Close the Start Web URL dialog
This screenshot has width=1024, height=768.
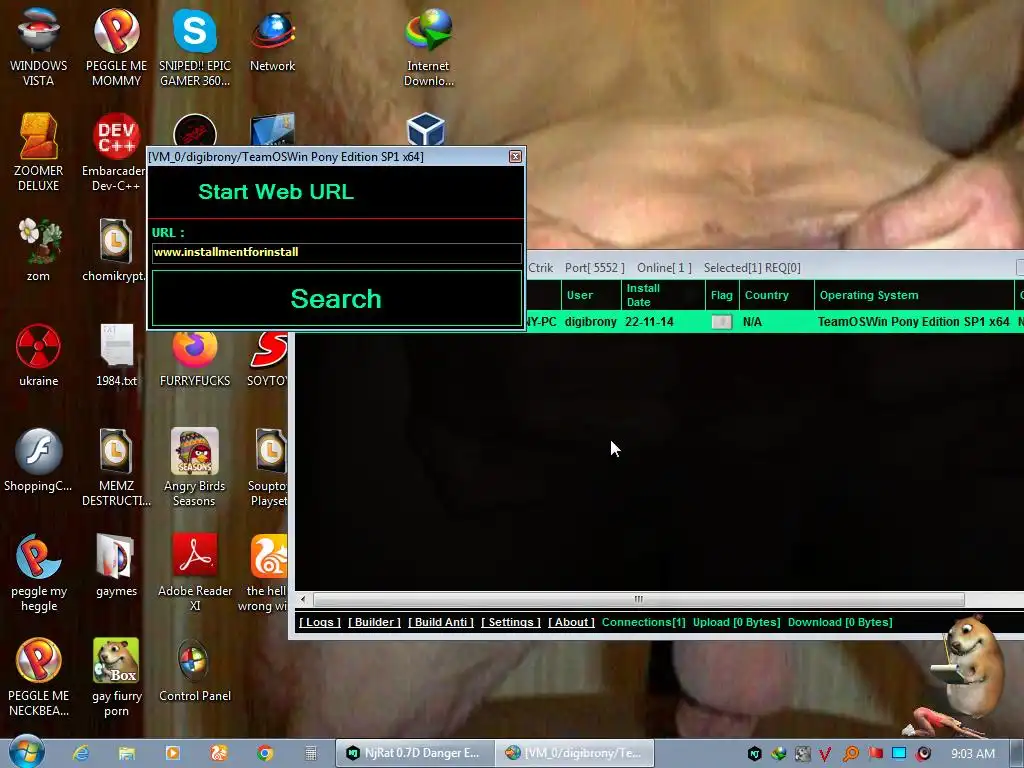[x=515, y=157]
